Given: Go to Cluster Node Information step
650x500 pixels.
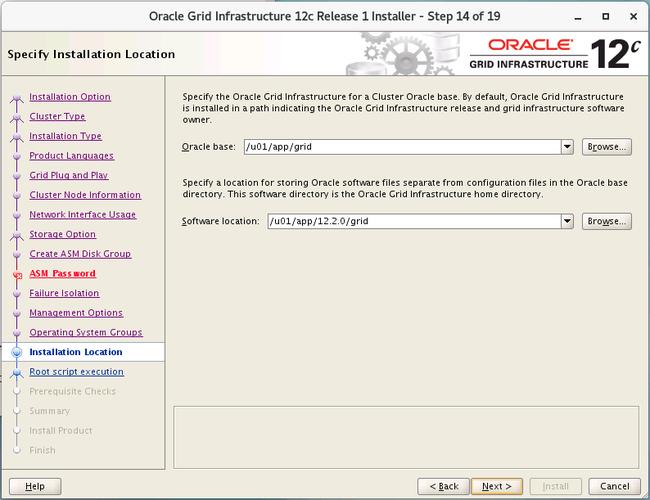Looking at the screenshot, I should coord(85,195).
